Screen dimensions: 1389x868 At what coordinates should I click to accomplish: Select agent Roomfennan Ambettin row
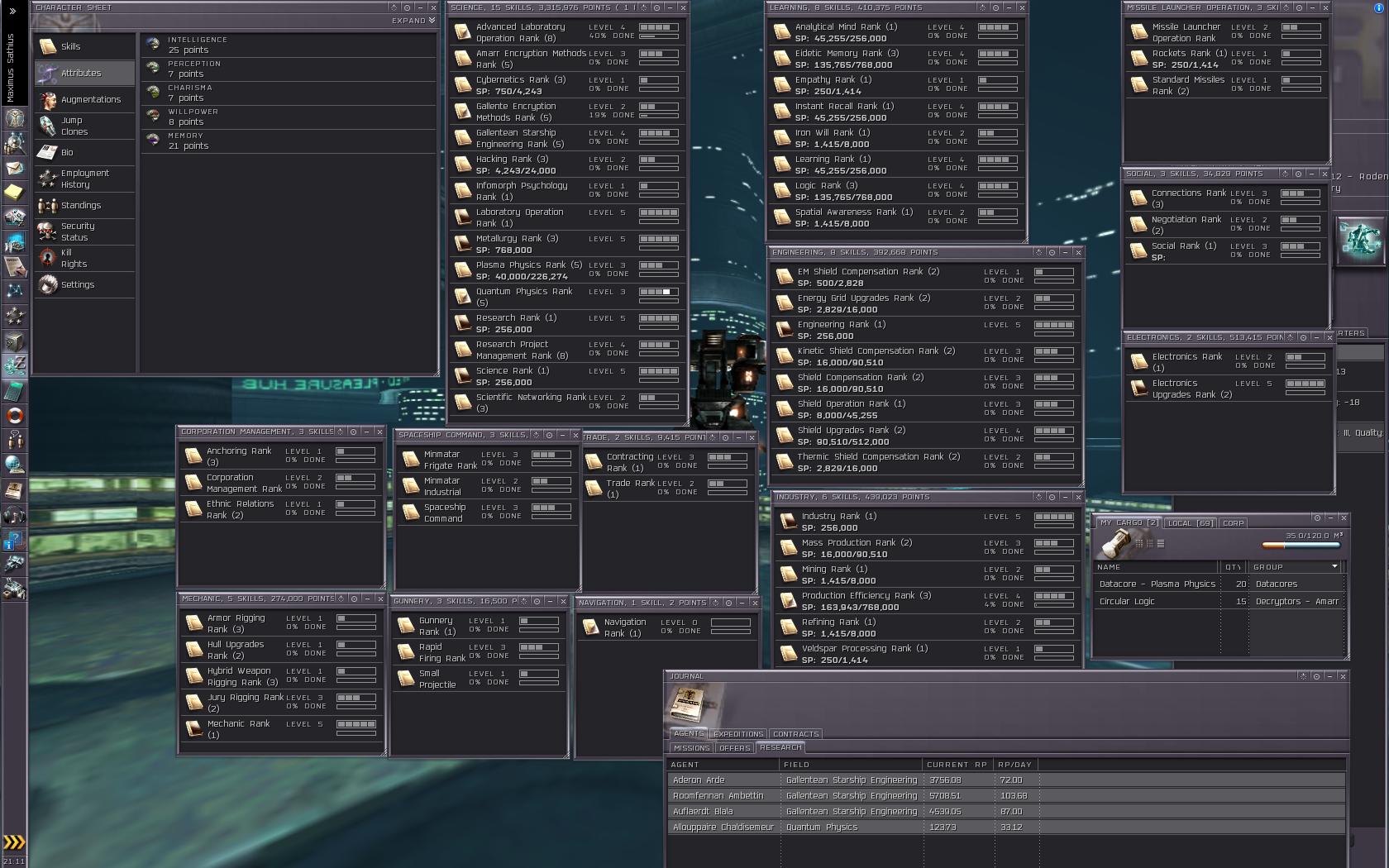click(x=718, y=796)
